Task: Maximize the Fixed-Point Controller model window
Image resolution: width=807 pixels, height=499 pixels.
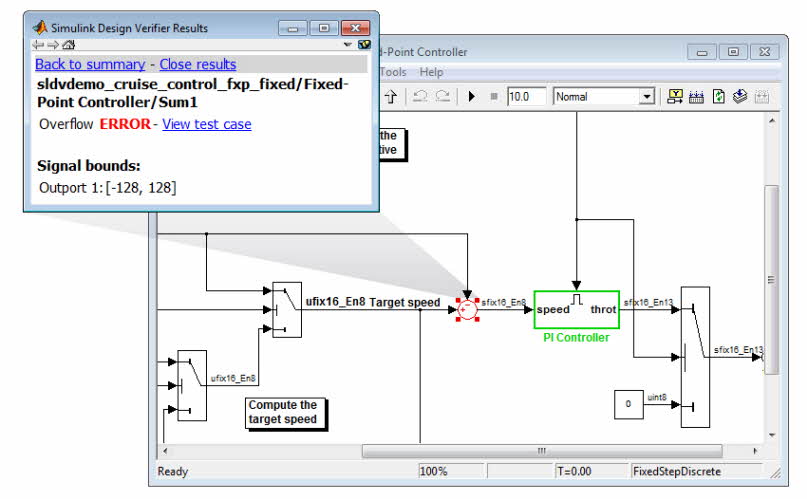Action: [733, 52]
